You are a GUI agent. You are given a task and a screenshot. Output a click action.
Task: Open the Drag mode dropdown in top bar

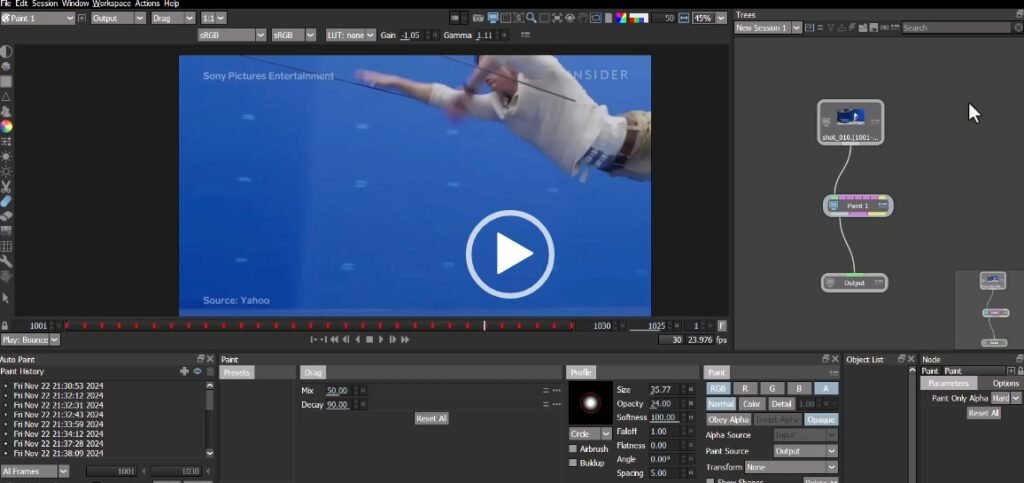172,18
